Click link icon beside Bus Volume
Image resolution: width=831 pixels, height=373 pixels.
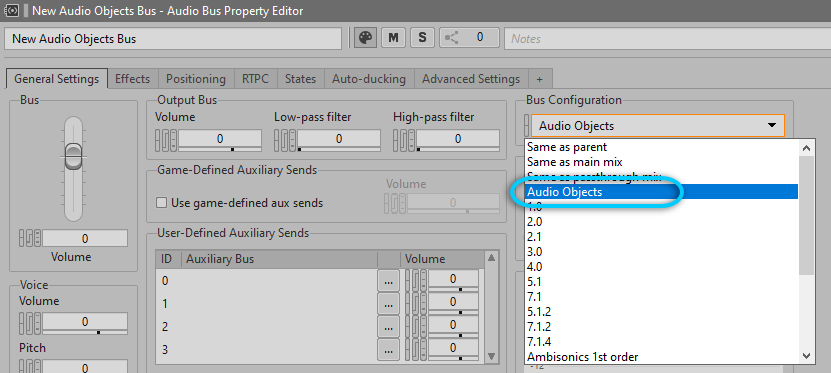pos(30,238)
